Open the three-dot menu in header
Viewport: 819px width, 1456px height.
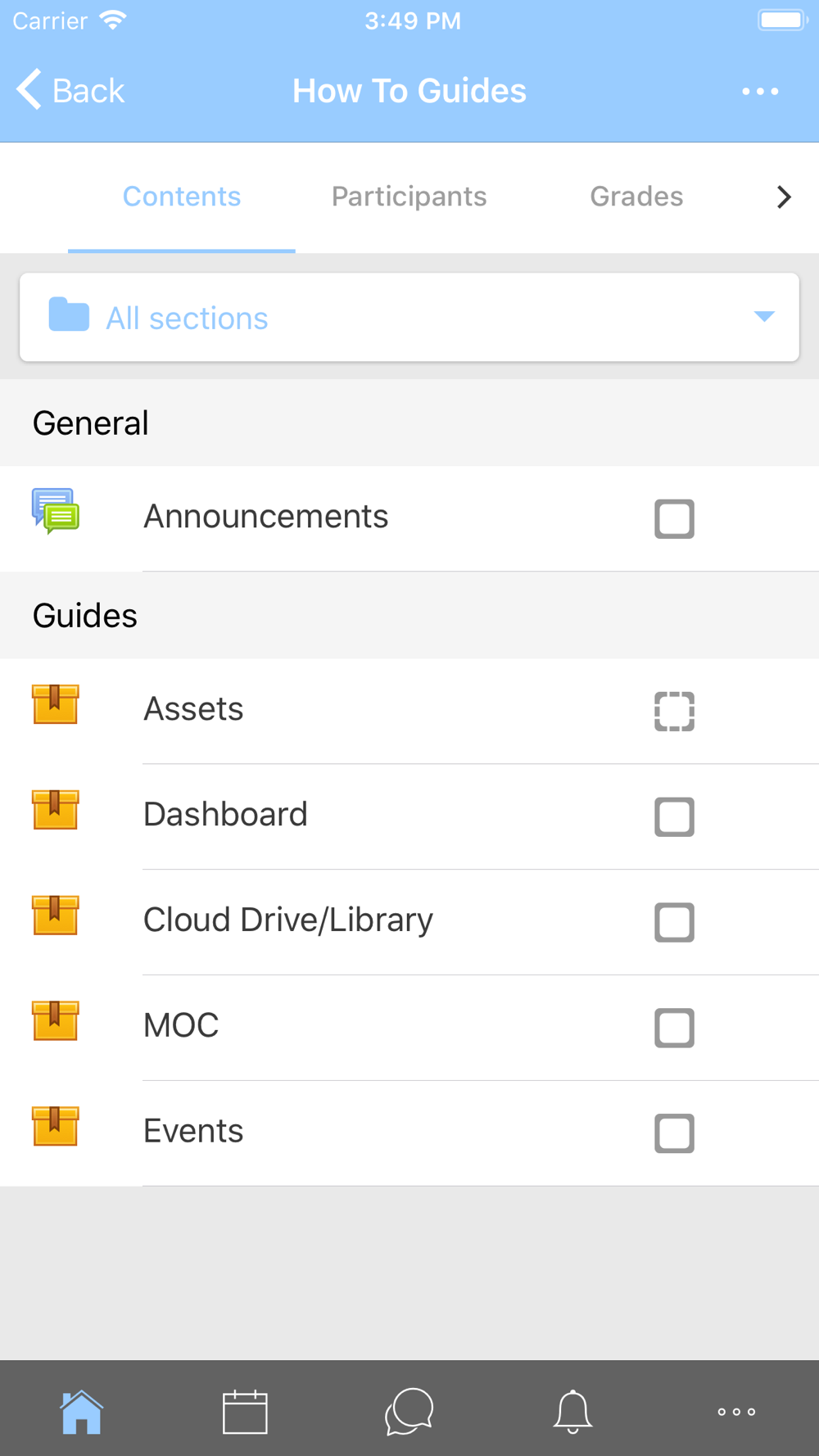click(x=760, y=91)
